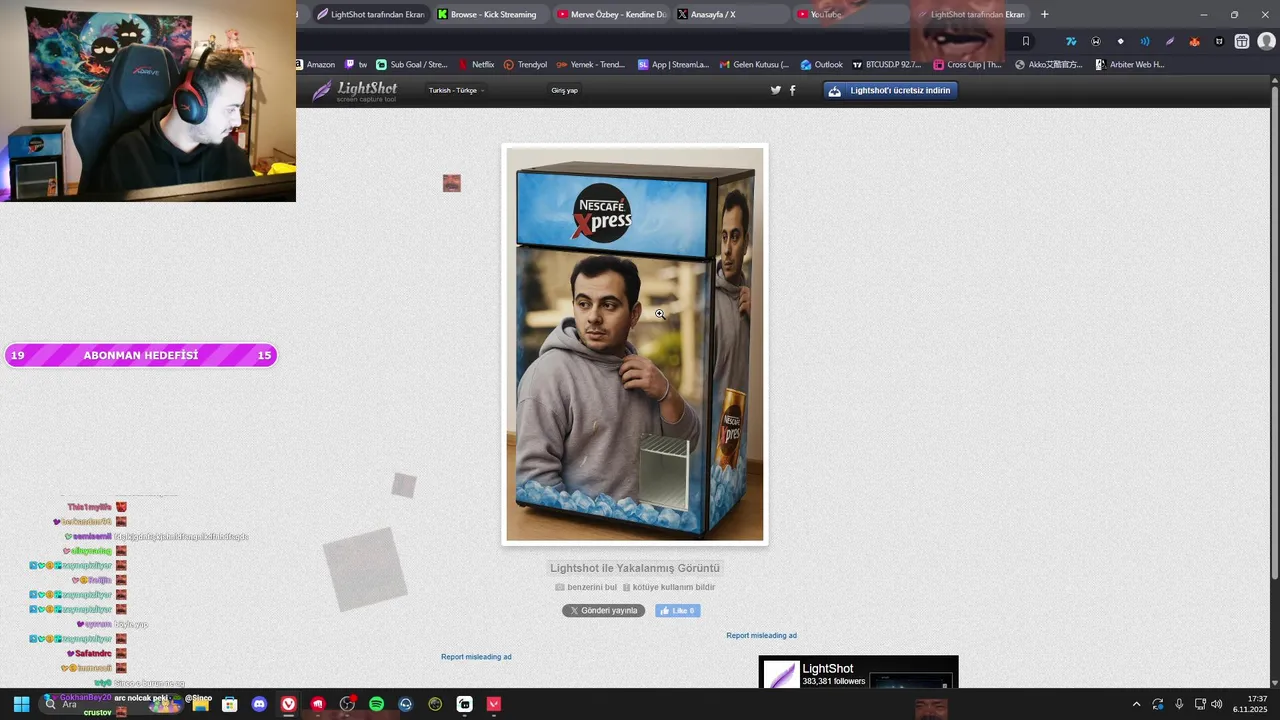Open the Arbiter Web H... bookmark

pos(1130,64)
